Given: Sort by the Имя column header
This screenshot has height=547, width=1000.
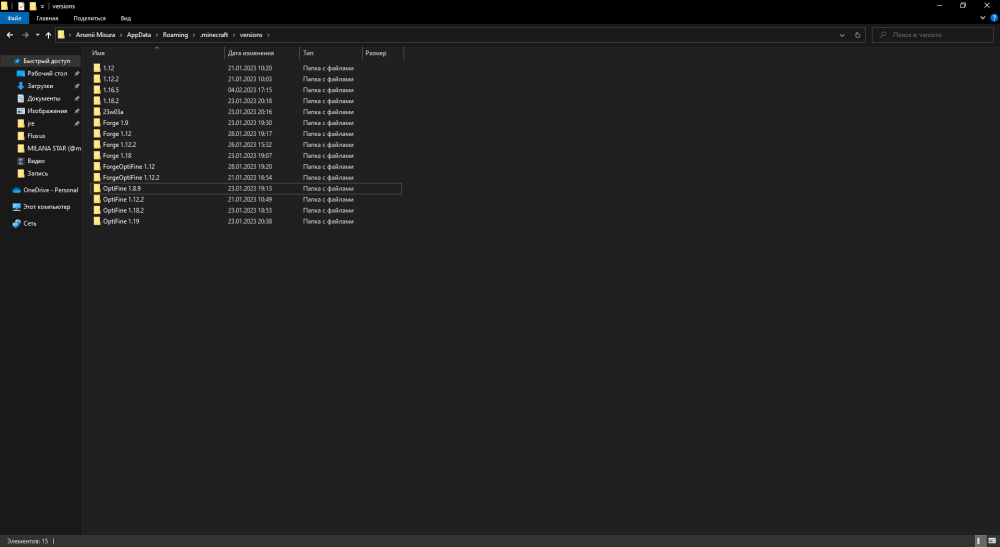Looking at the screenshot, I should pyautogui.click(x=157, y=53).
